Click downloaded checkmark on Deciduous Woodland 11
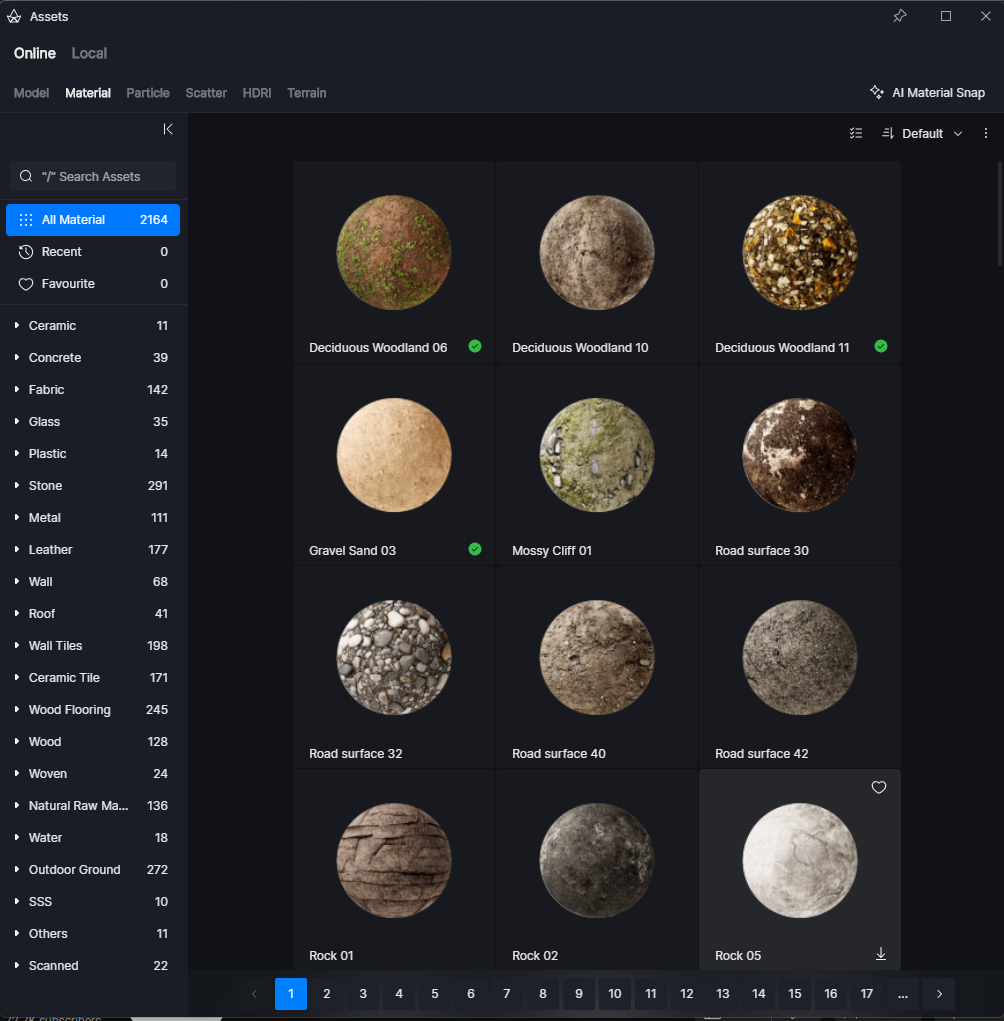The height and width of the screenshot is (1021, 1004). click(881, 346)
